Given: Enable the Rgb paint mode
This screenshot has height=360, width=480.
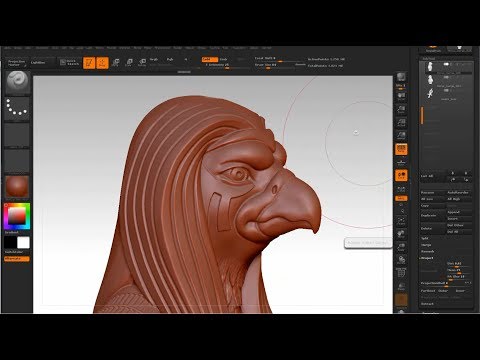Looking at the screenshot, I should [x=170, y=59].
